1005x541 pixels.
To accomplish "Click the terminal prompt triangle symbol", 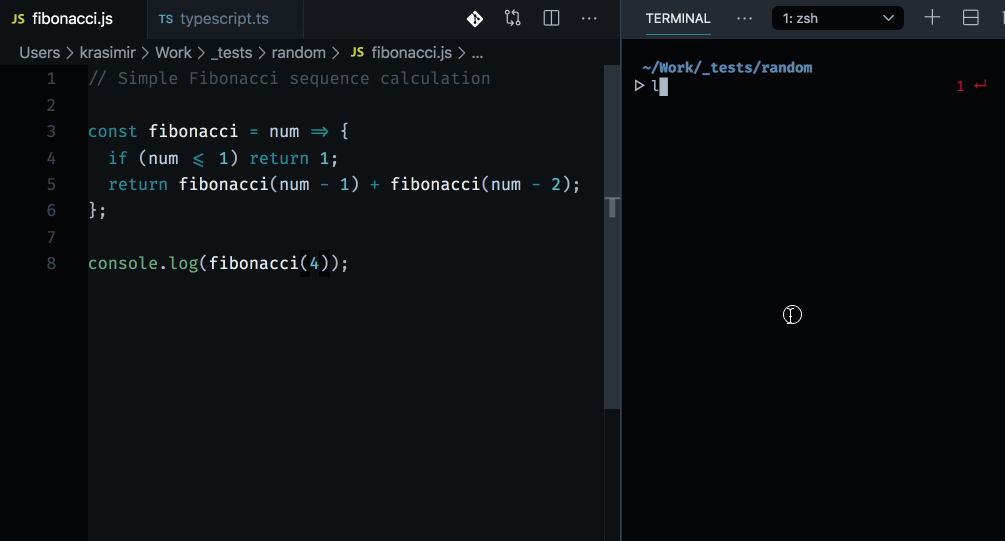I will 639,85.
